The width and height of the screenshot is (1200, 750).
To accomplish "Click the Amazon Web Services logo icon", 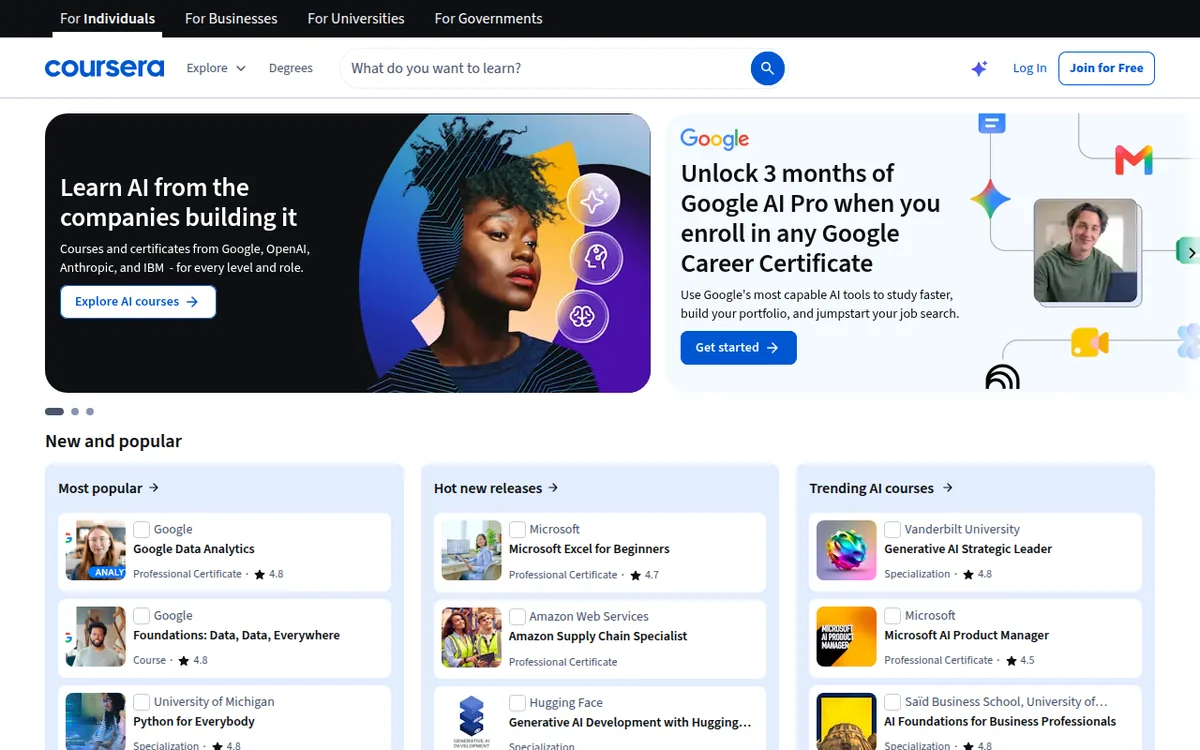I will (x=517, y=616).
